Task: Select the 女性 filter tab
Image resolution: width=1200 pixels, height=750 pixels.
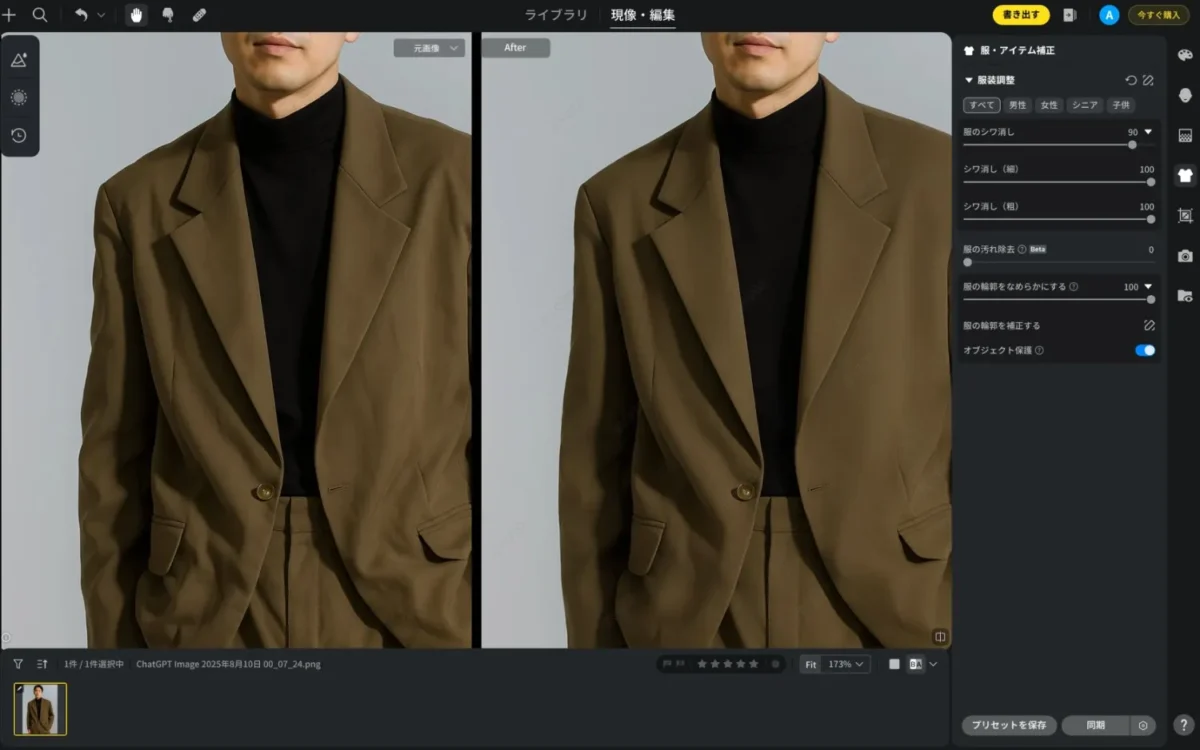Action: tap(1048, 105)
